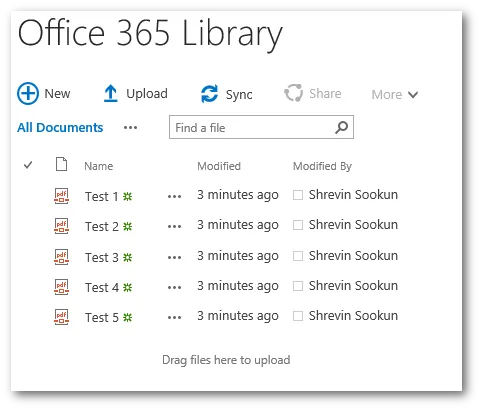The image size is (481, 410).
Task: Open the ellipsis menu for Test 4
Action: 174,288
